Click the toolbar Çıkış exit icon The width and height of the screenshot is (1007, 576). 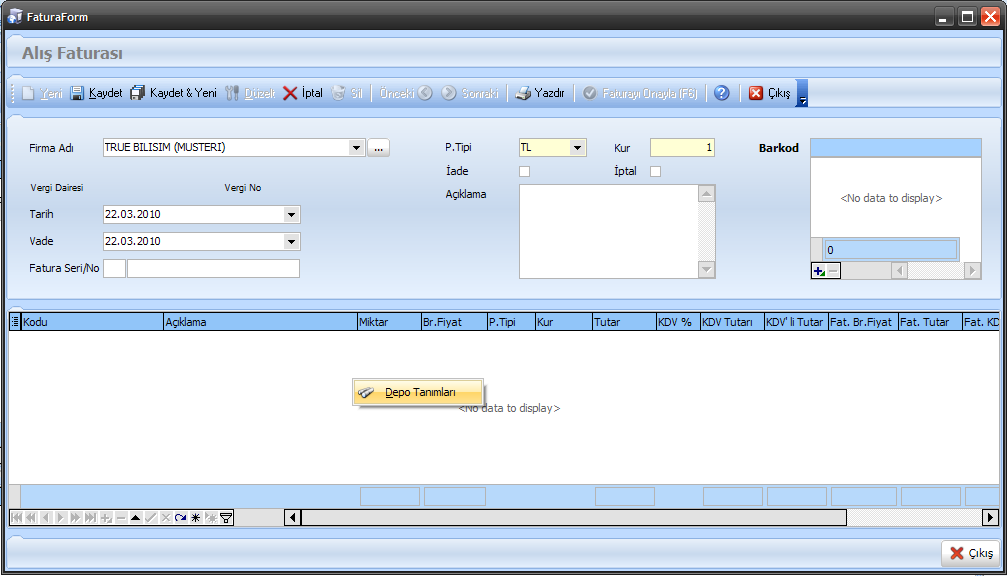tap(756, 93)
